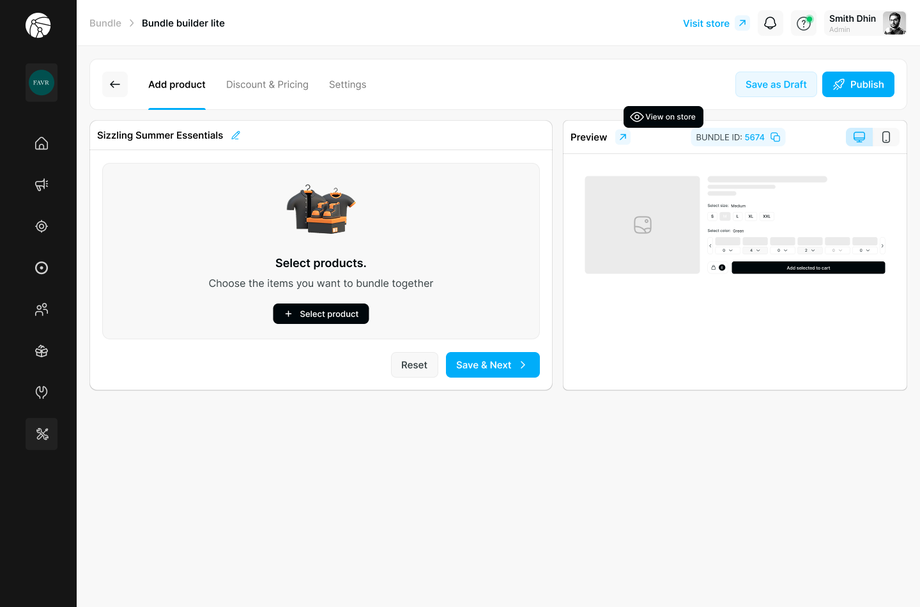Viewport: 920px width, 607px height.
Task: Switch preview to mobile view
Action: 885,136
